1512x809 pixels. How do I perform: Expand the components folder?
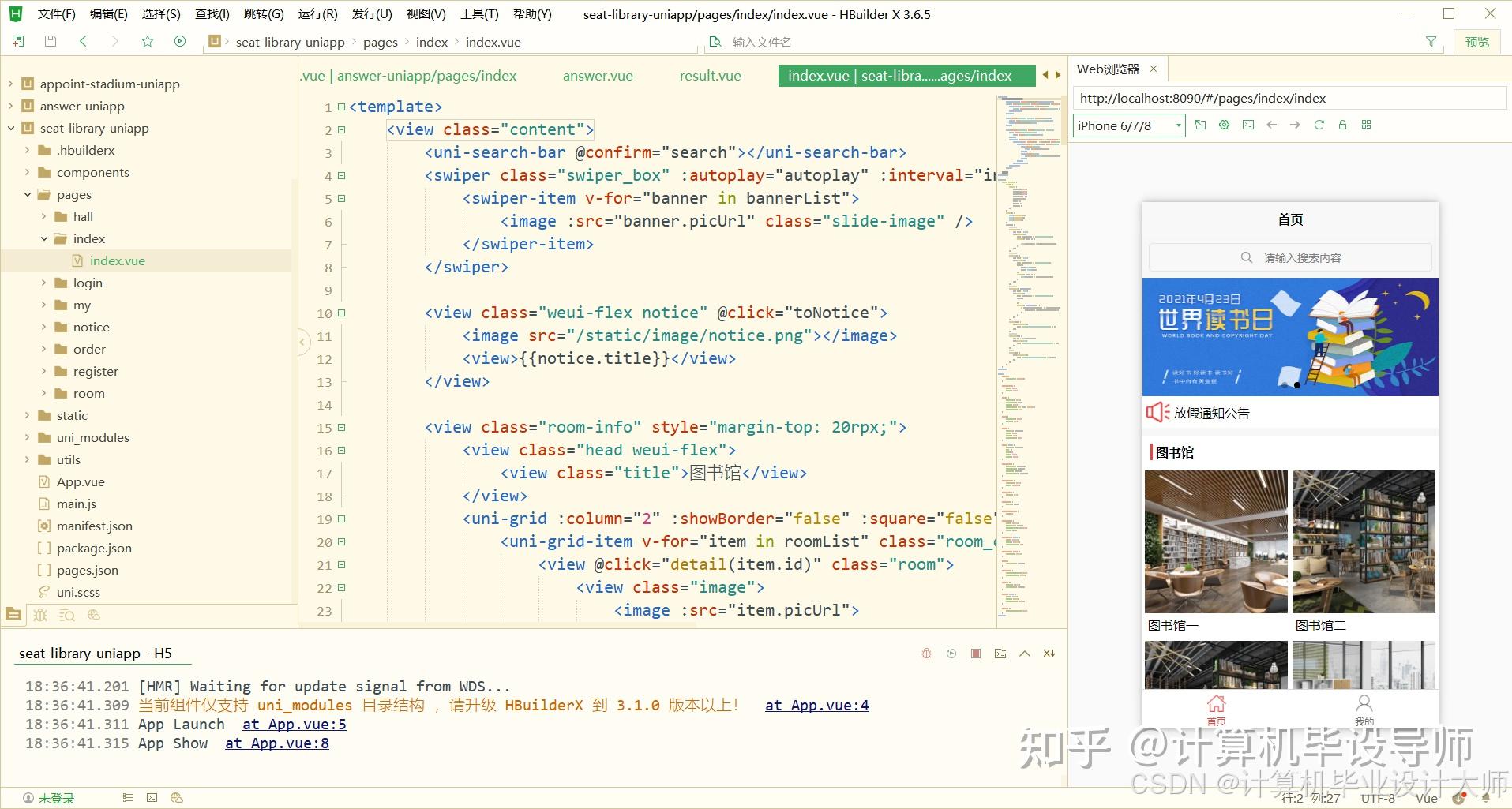[27, 172]
